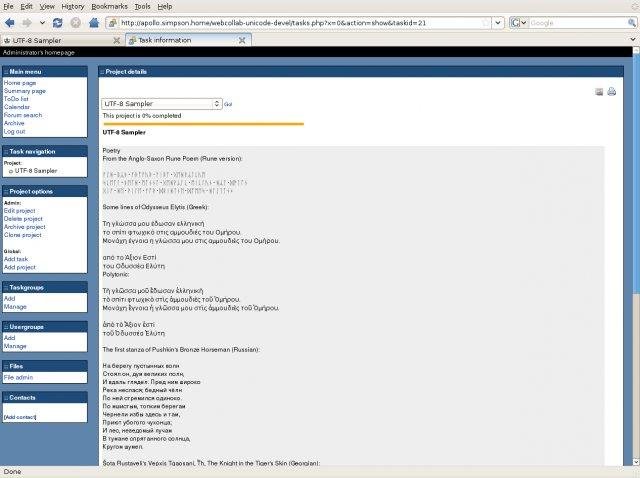Screen dimensions: 640x478
Task: Click the Clone project link
Action: click(23, 235)
